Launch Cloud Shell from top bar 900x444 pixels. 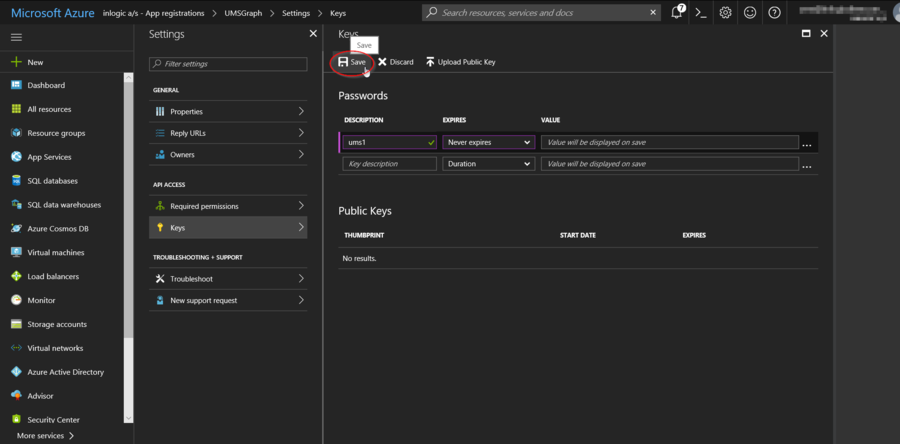pyautogui.click(x=702, y=13)
